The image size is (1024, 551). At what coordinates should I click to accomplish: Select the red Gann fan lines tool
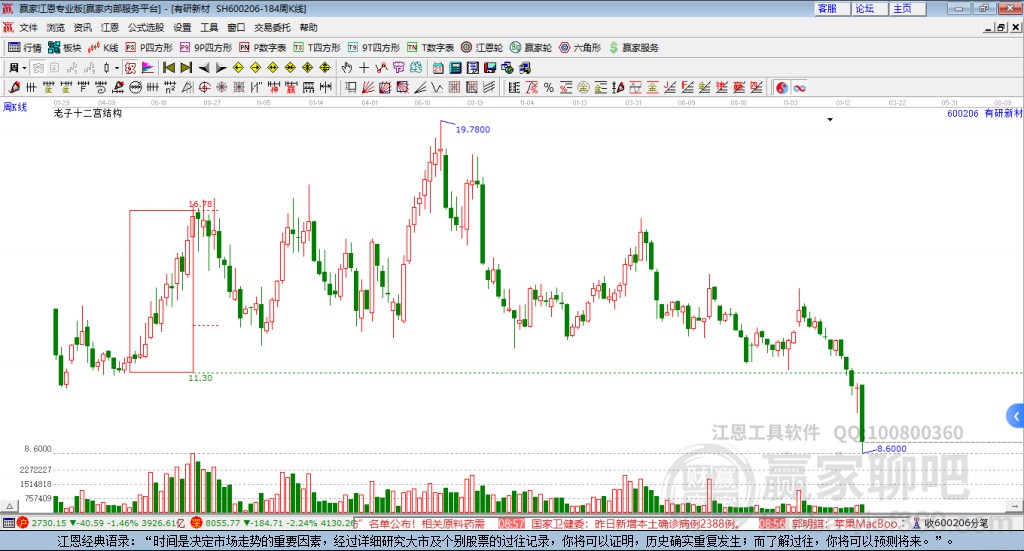click(x=367, y=87)
